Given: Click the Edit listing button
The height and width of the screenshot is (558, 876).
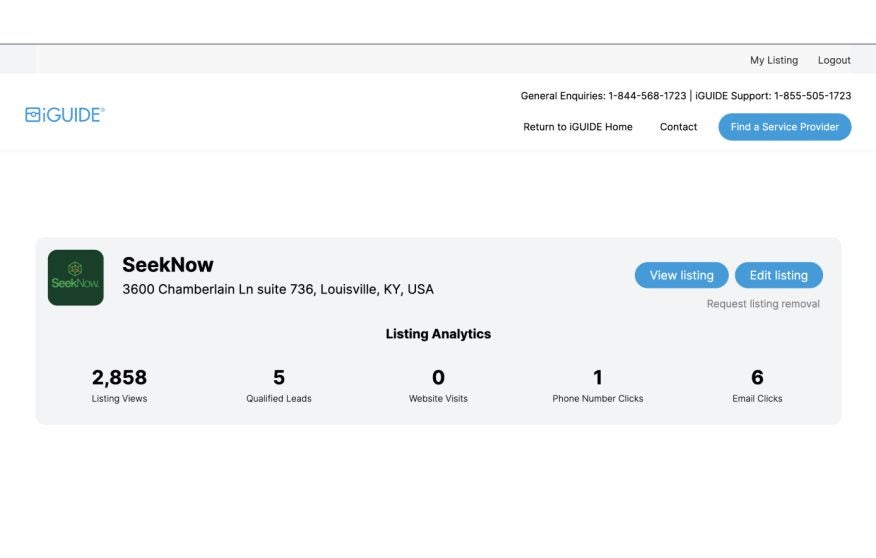Looking at the screenshot, I should click(778, 275).
